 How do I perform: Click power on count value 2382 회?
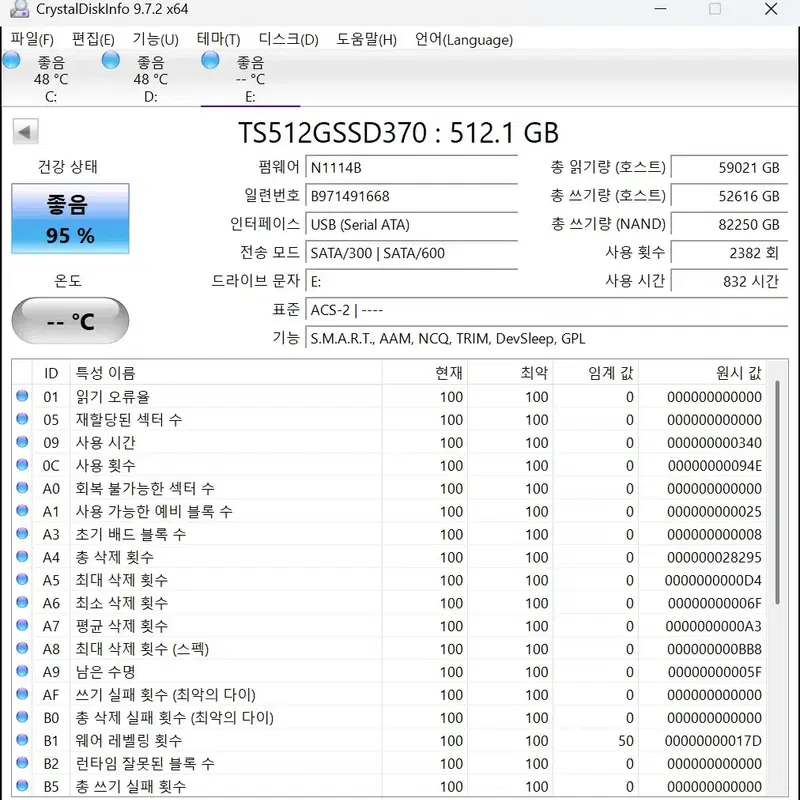point(729,253)
